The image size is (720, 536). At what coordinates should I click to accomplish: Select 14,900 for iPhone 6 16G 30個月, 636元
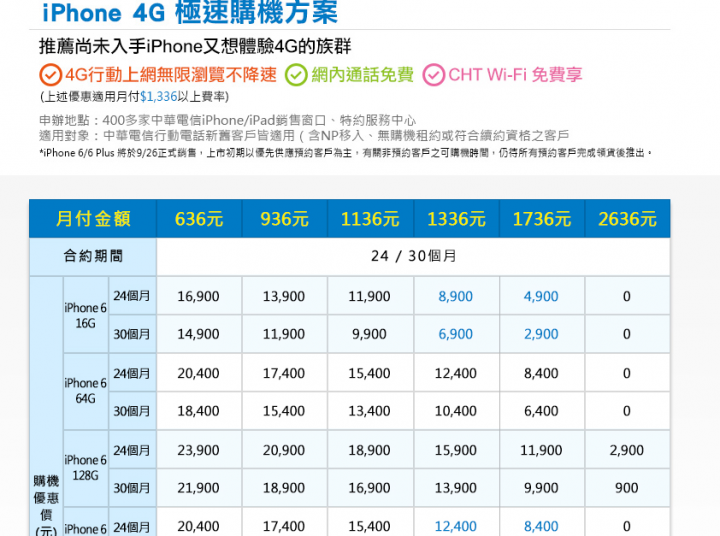(x=198, y=334)
